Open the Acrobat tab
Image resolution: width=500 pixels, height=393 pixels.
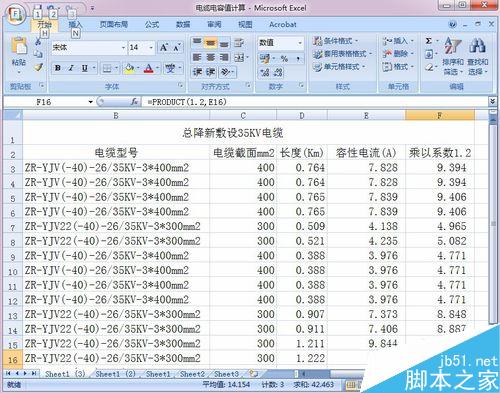click(x=283, y=24)
